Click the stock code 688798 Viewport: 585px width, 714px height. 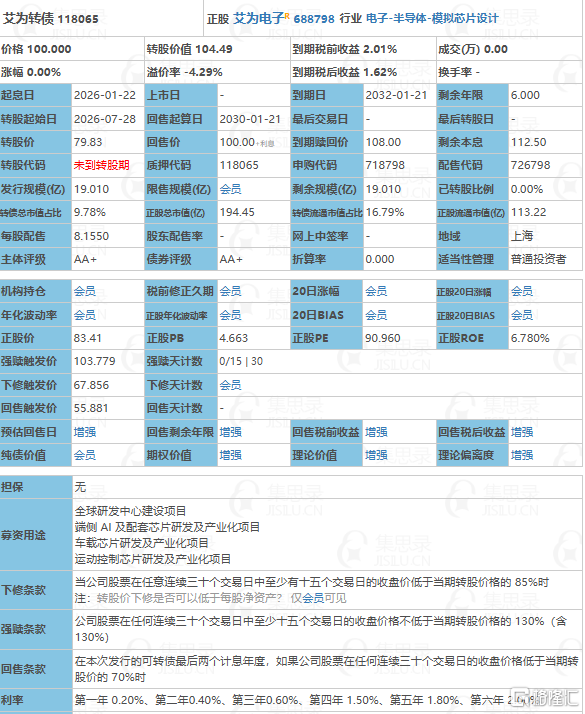[x=314, y=19]
